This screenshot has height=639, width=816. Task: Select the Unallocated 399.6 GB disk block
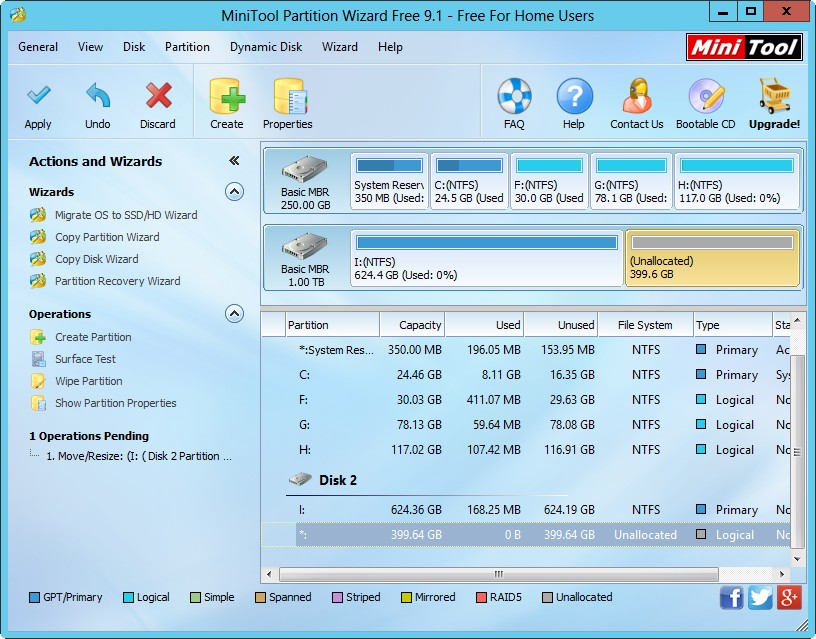[711, 258]
